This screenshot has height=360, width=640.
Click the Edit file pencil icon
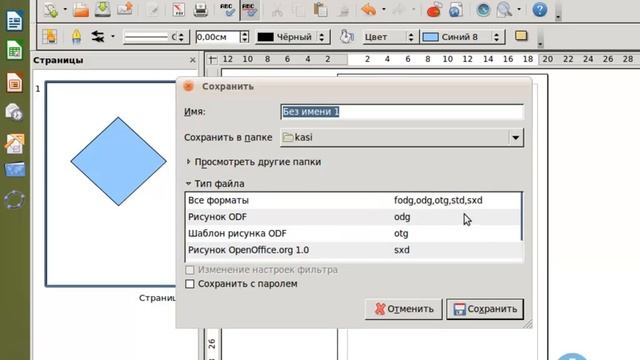pyautogui.click(x=153, y=10)
